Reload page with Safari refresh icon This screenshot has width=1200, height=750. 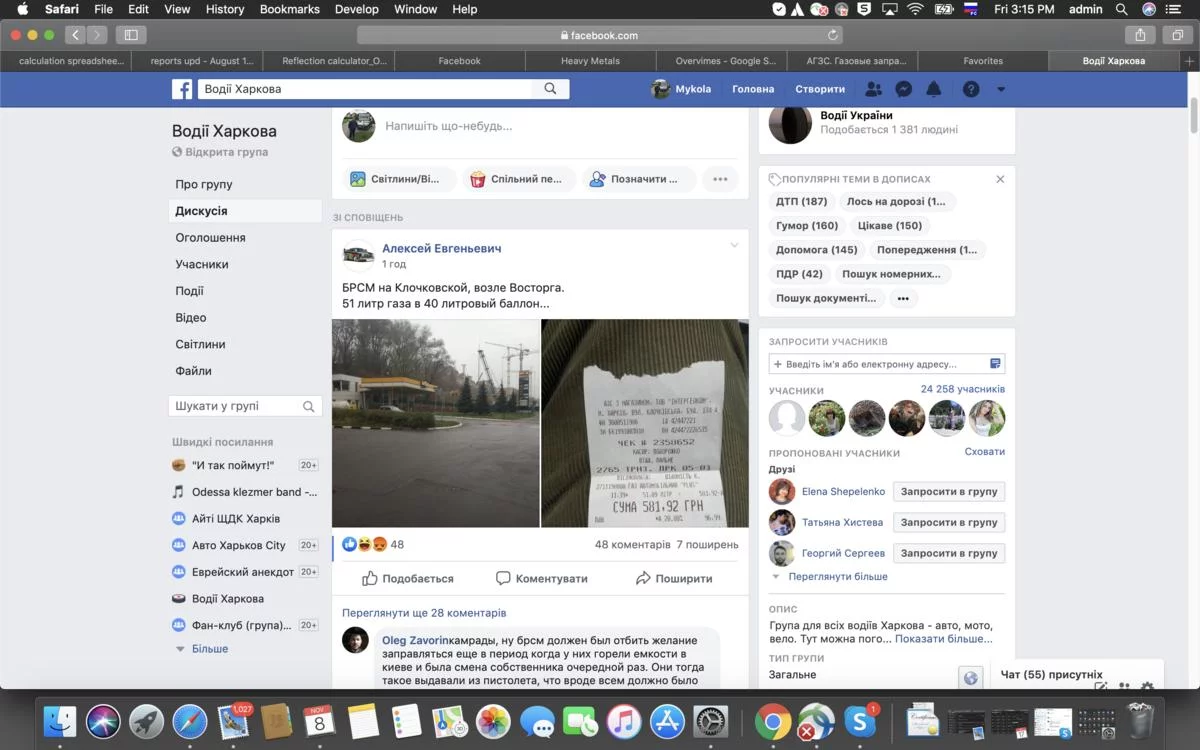pos(833,35)
